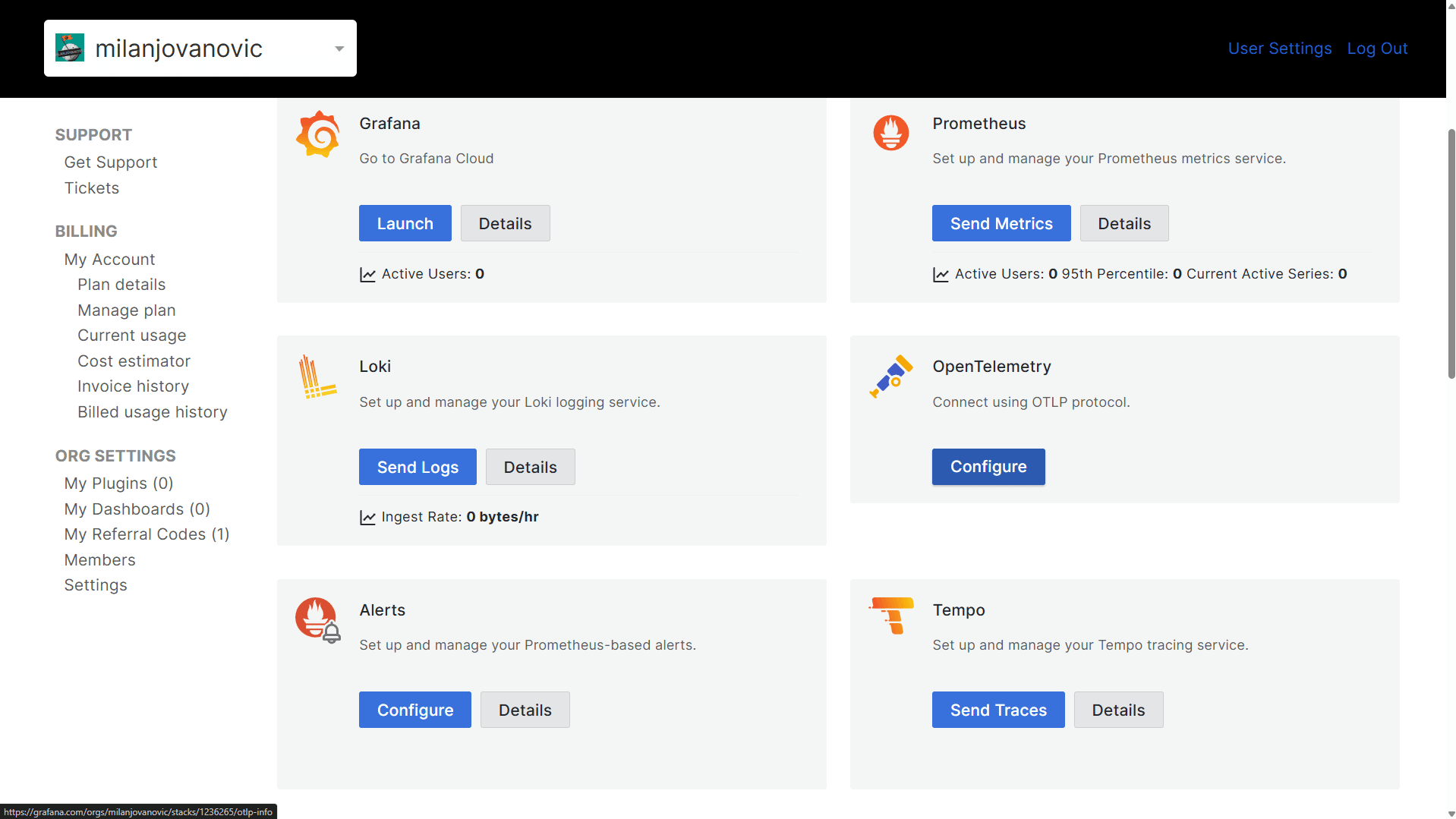This screenshot has width=1456, height=819.
Task: Click the organization avatar next to milanjovanovic
Action: pyautogui.click(x=69, y=48)
